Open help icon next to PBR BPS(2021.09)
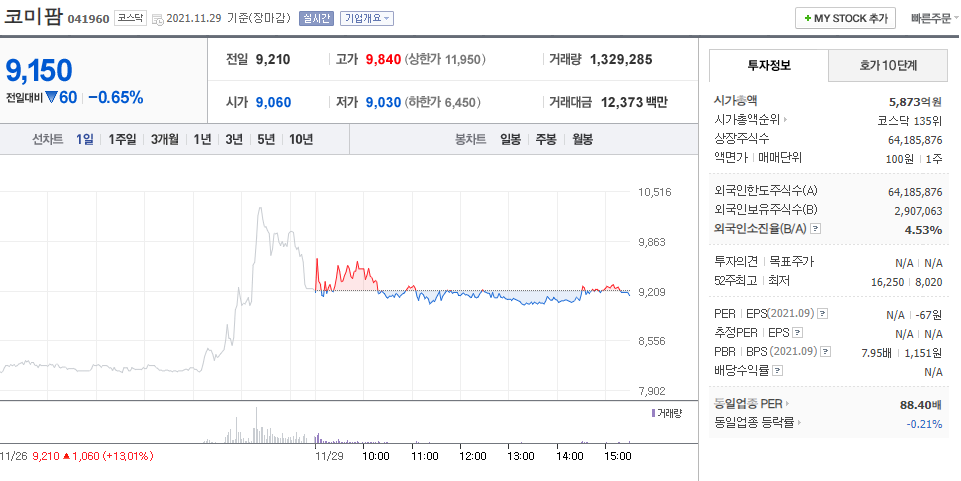Image resolution: width=961 pixels, height=481 pixels. pos(826,352)
